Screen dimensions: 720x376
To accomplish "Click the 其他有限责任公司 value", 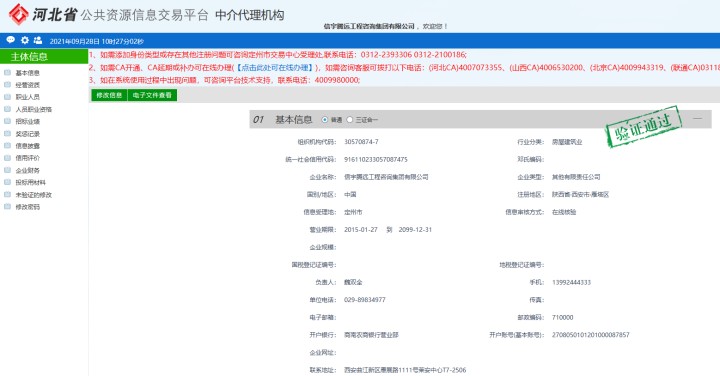I will pyautogui.click(x=576, y=177).
